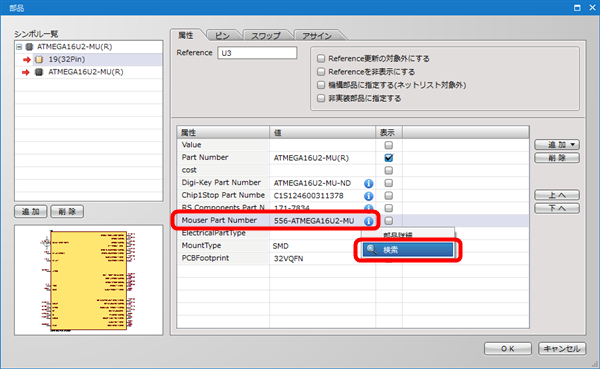This screenshot has width=600, height=369.
Task: Select the ElectricalPartType attribute row
Action: tap(223, 233)
